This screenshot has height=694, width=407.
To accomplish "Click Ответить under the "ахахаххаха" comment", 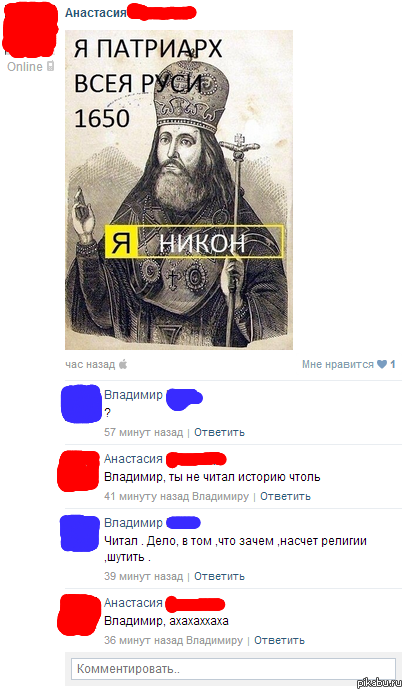I will [x=279, y=640].
